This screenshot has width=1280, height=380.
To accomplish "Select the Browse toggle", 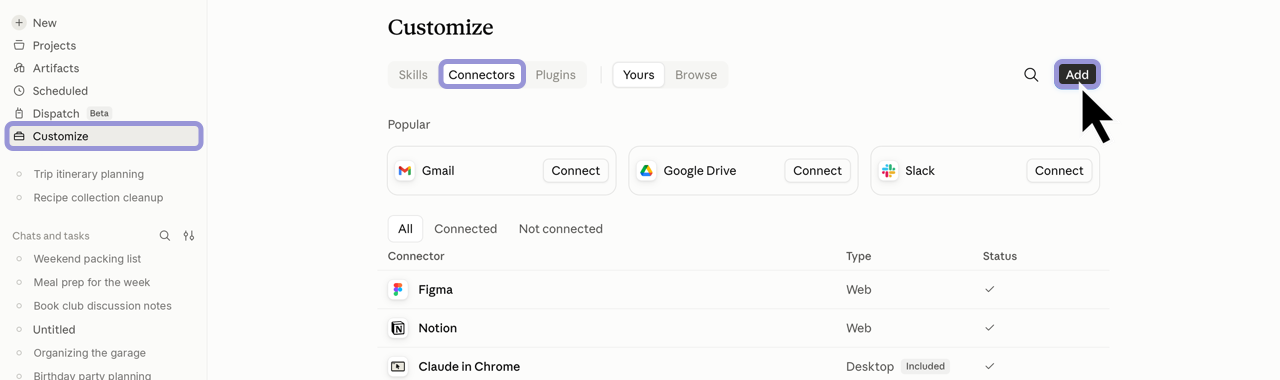I will (x=696, y=75).
